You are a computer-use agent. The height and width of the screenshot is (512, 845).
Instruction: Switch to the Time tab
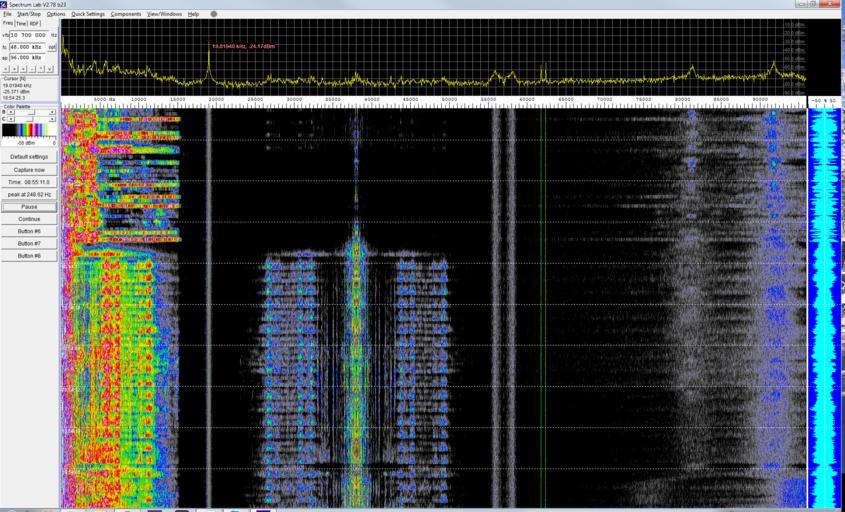point(21,23)
